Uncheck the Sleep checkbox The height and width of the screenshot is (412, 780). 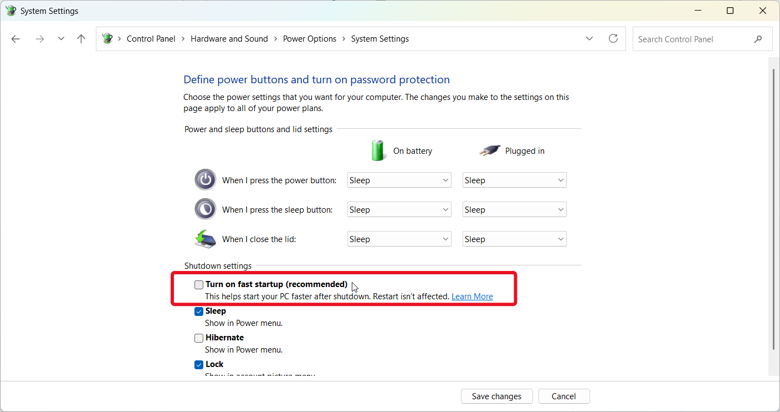tap(198, 311)
